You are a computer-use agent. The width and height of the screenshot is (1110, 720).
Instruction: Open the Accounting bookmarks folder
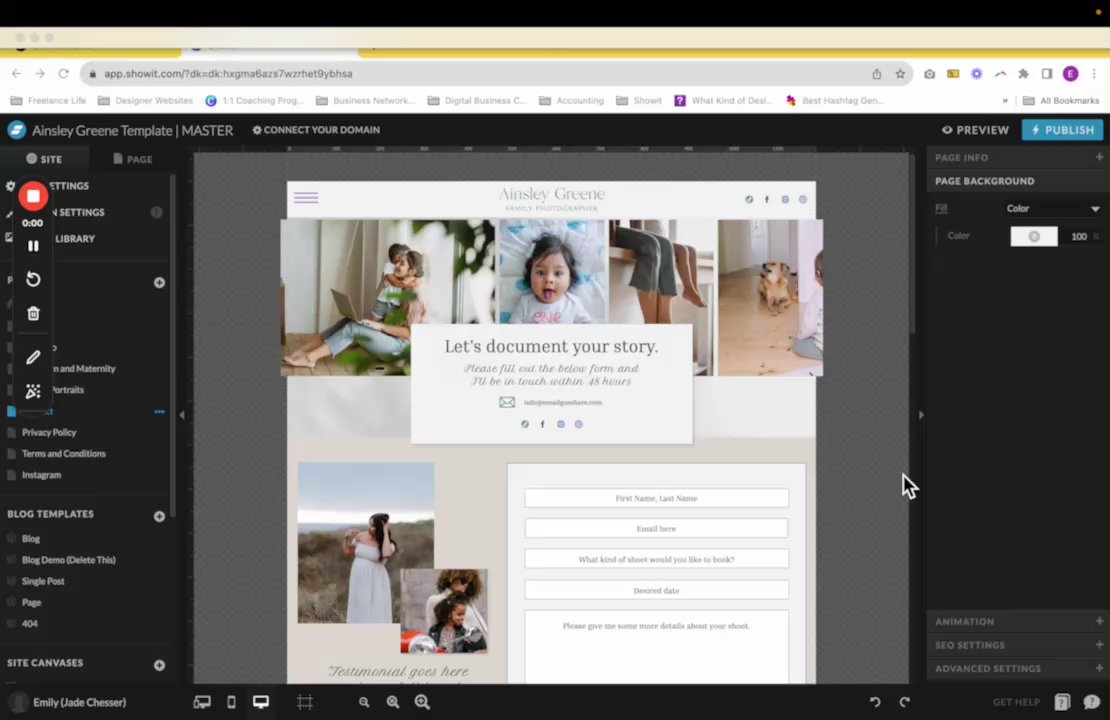coord(572,101)
